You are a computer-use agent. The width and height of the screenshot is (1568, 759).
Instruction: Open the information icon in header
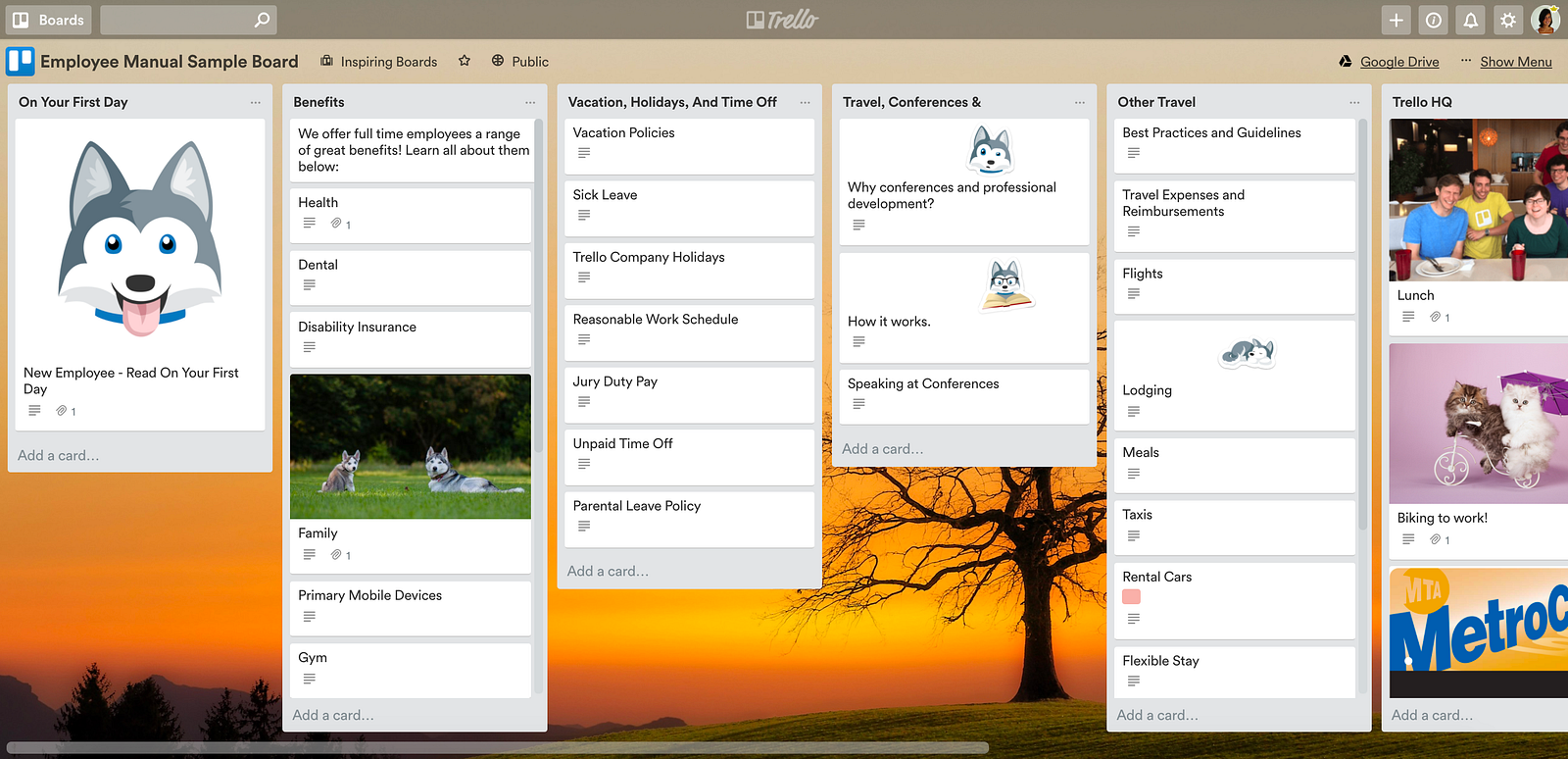click(x=1434, y=20)
